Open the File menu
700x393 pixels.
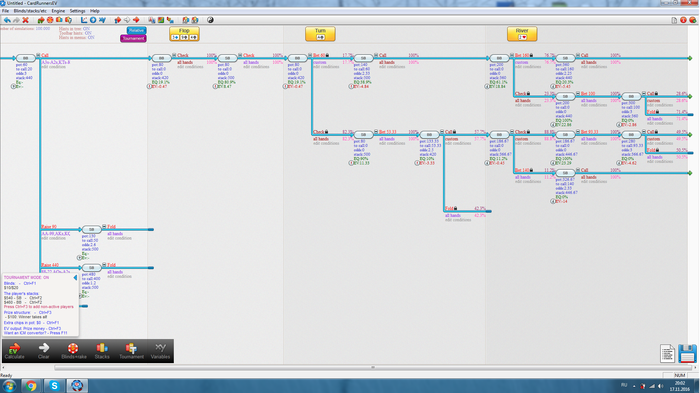tap(5, 11)
